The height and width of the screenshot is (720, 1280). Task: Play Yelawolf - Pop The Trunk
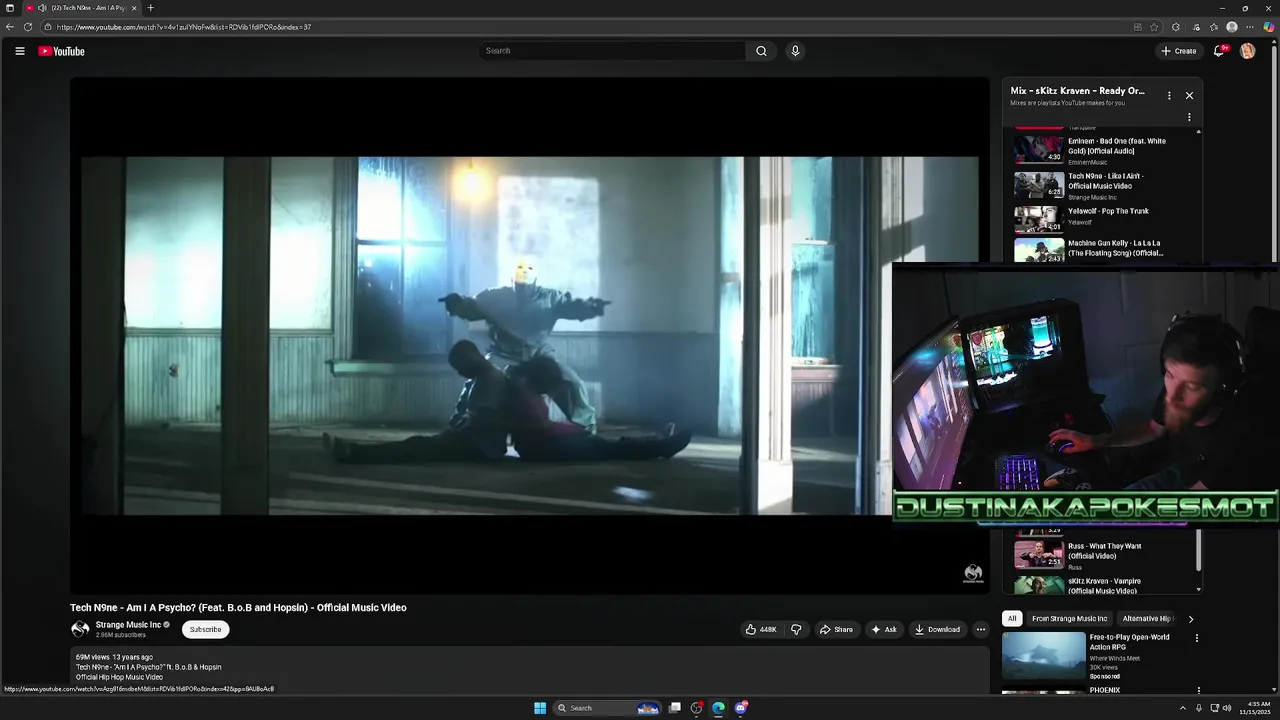coord(1108,211)
